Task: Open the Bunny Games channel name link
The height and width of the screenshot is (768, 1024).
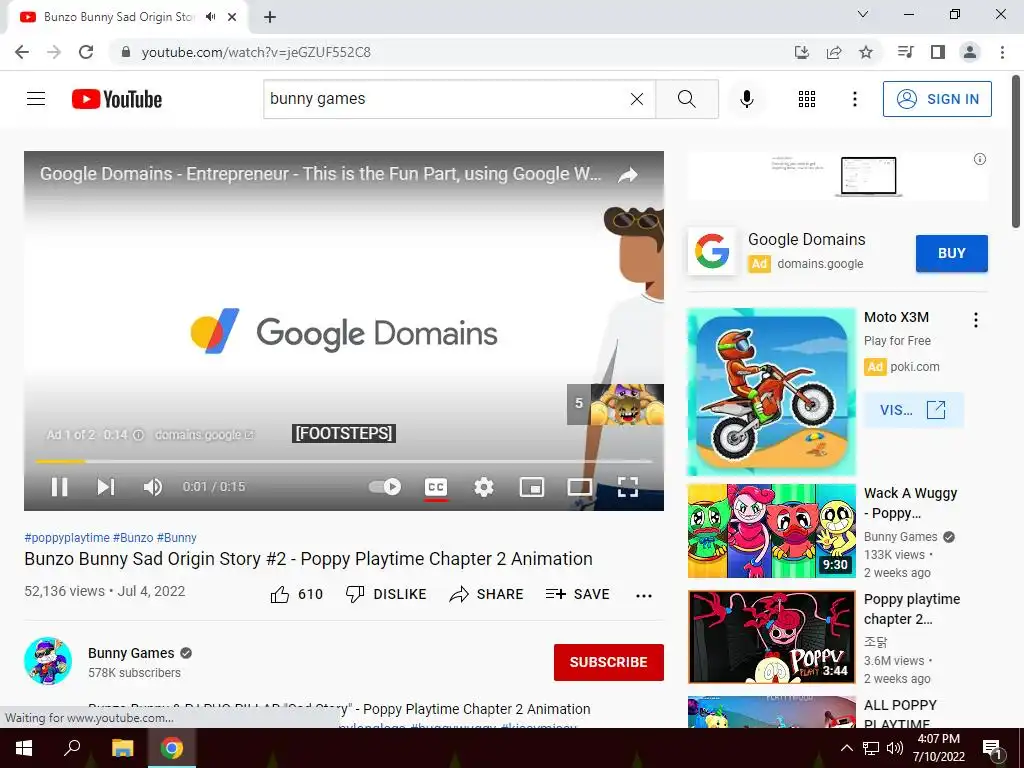Action: [x=131, y=653]
